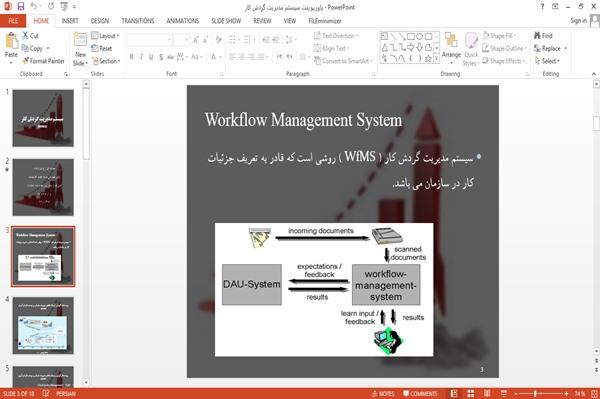The width and height of the screenshot is (600, 399).
Task: Click the spell check icon in status bar
Action: coord(46,393)
